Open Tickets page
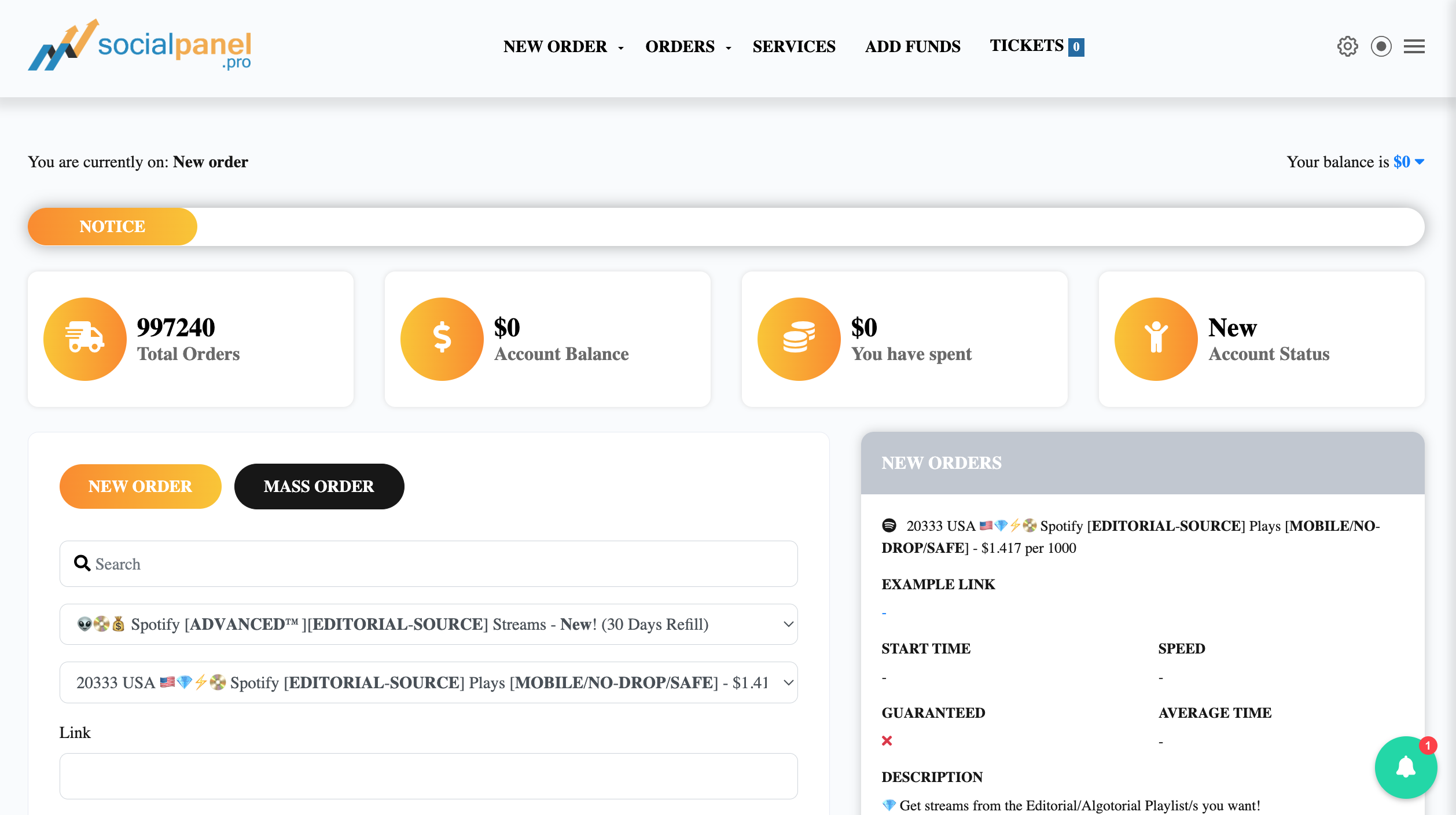 (1027, 46)
